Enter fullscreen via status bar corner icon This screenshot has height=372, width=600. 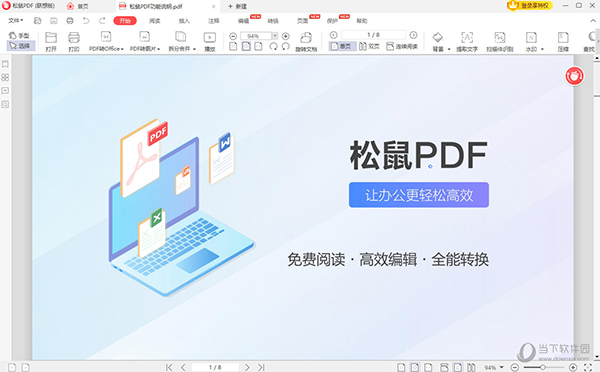pos(588,367)
